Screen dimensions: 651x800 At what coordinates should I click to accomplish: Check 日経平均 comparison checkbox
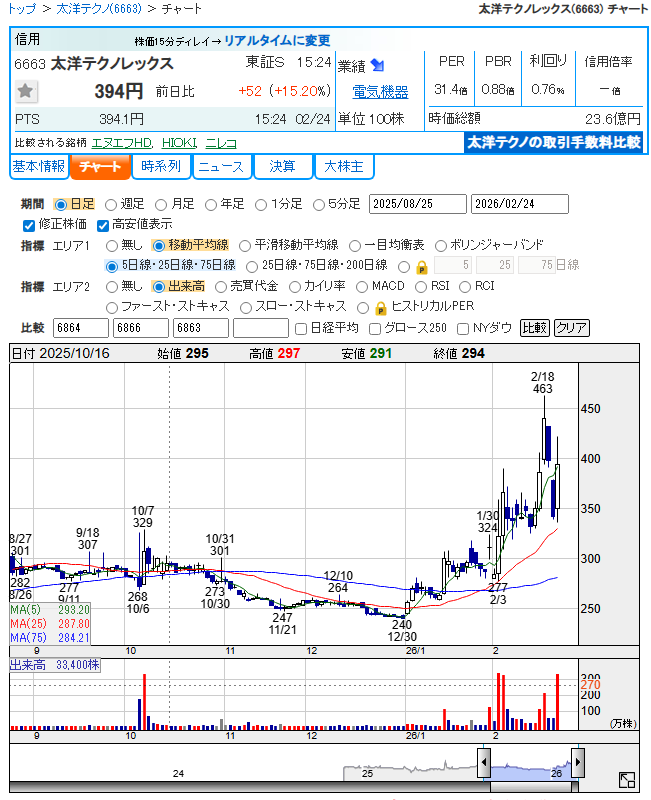tap(301, 329)
